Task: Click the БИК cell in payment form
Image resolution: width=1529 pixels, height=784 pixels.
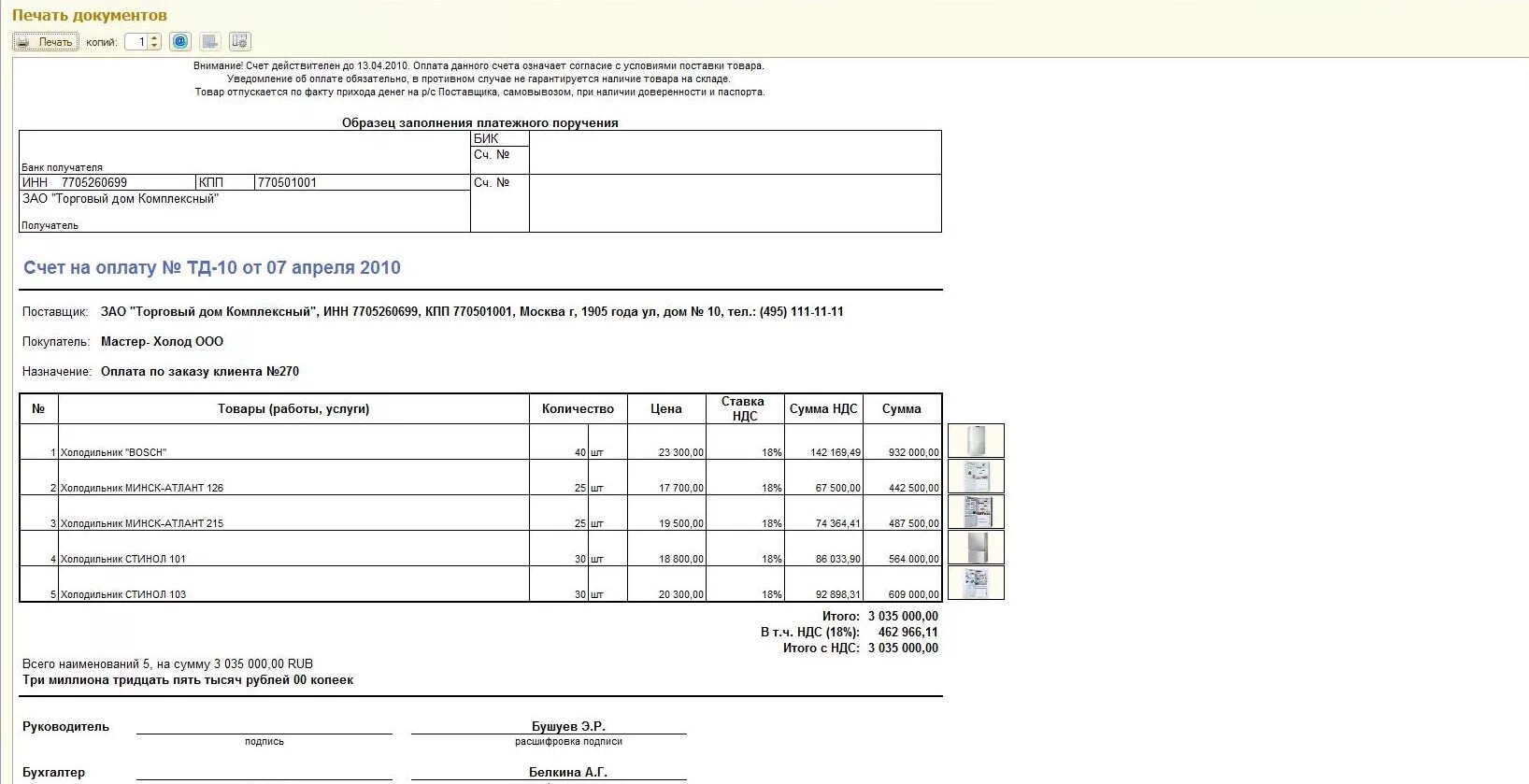Action: (x=500, y=138)
